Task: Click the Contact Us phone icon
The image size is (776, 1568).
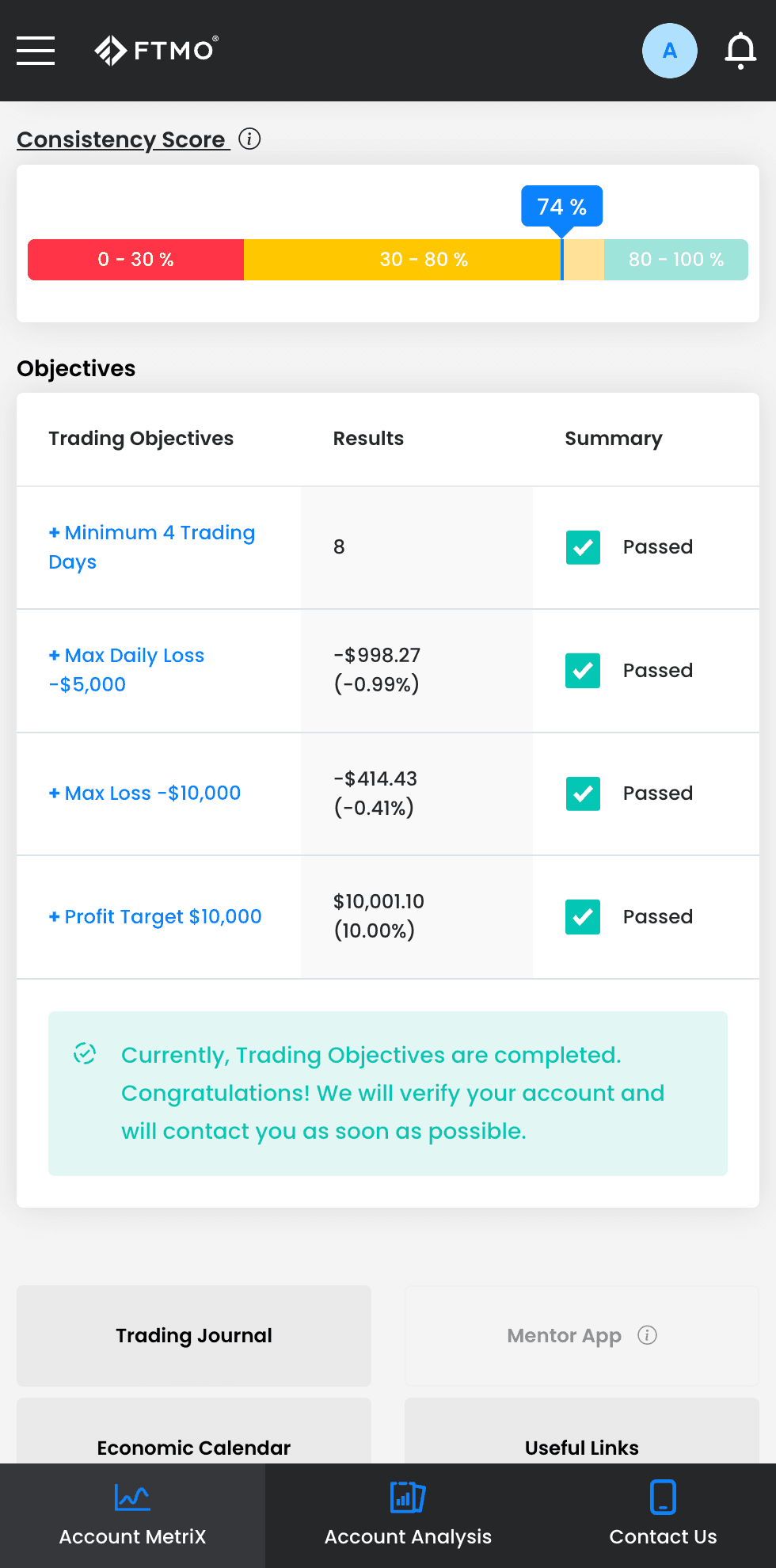Action: click(663, 1497)
